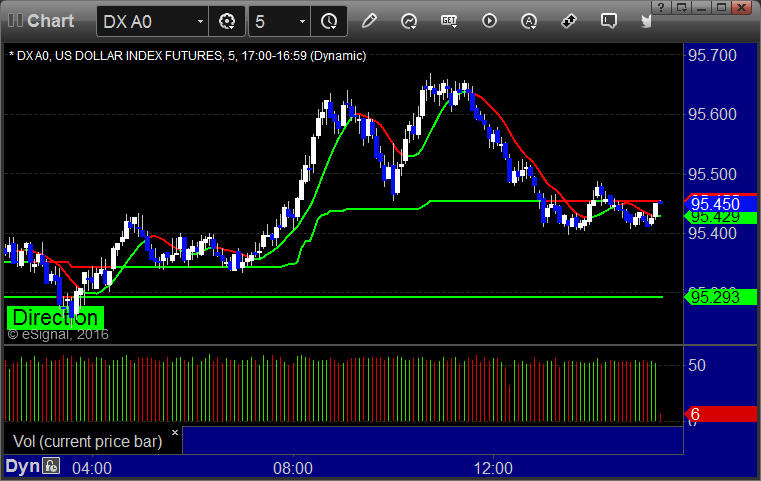The image size is (761, 481).
Task: Select the pencil drawing tool
Action: click(369, 21)
